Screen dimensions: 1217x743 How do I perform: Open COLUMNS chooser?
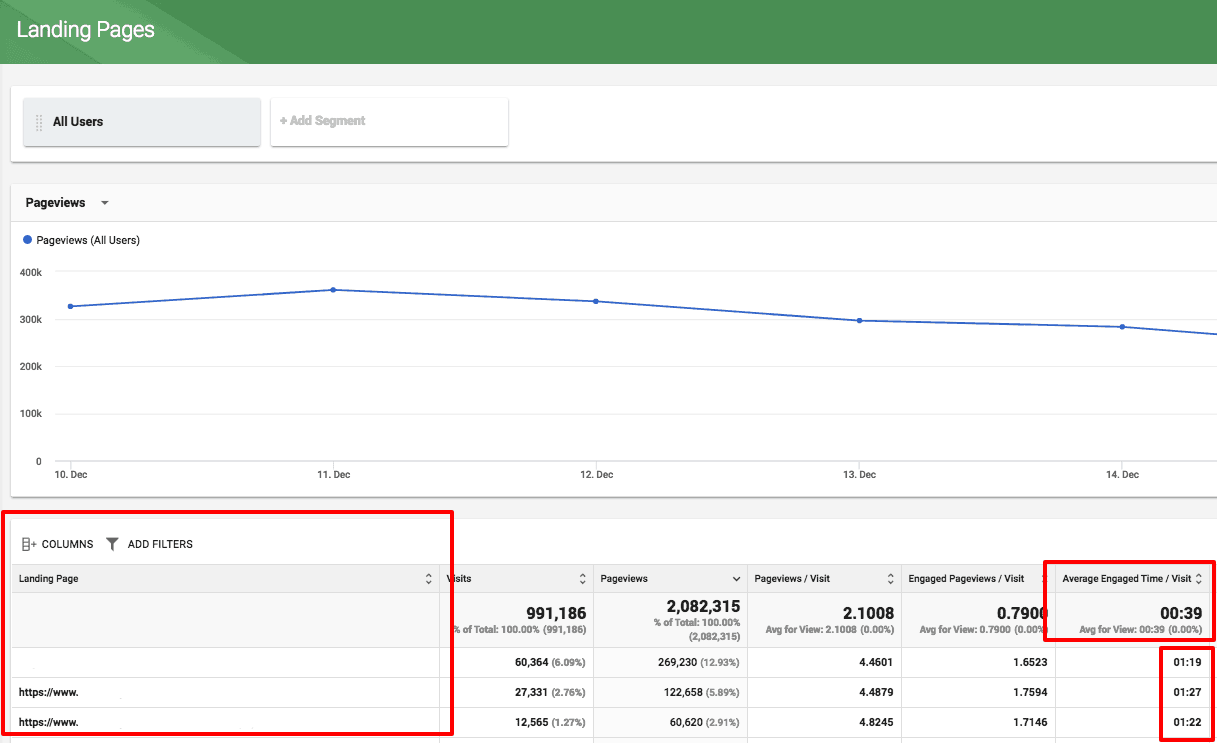tap(57, 544)
